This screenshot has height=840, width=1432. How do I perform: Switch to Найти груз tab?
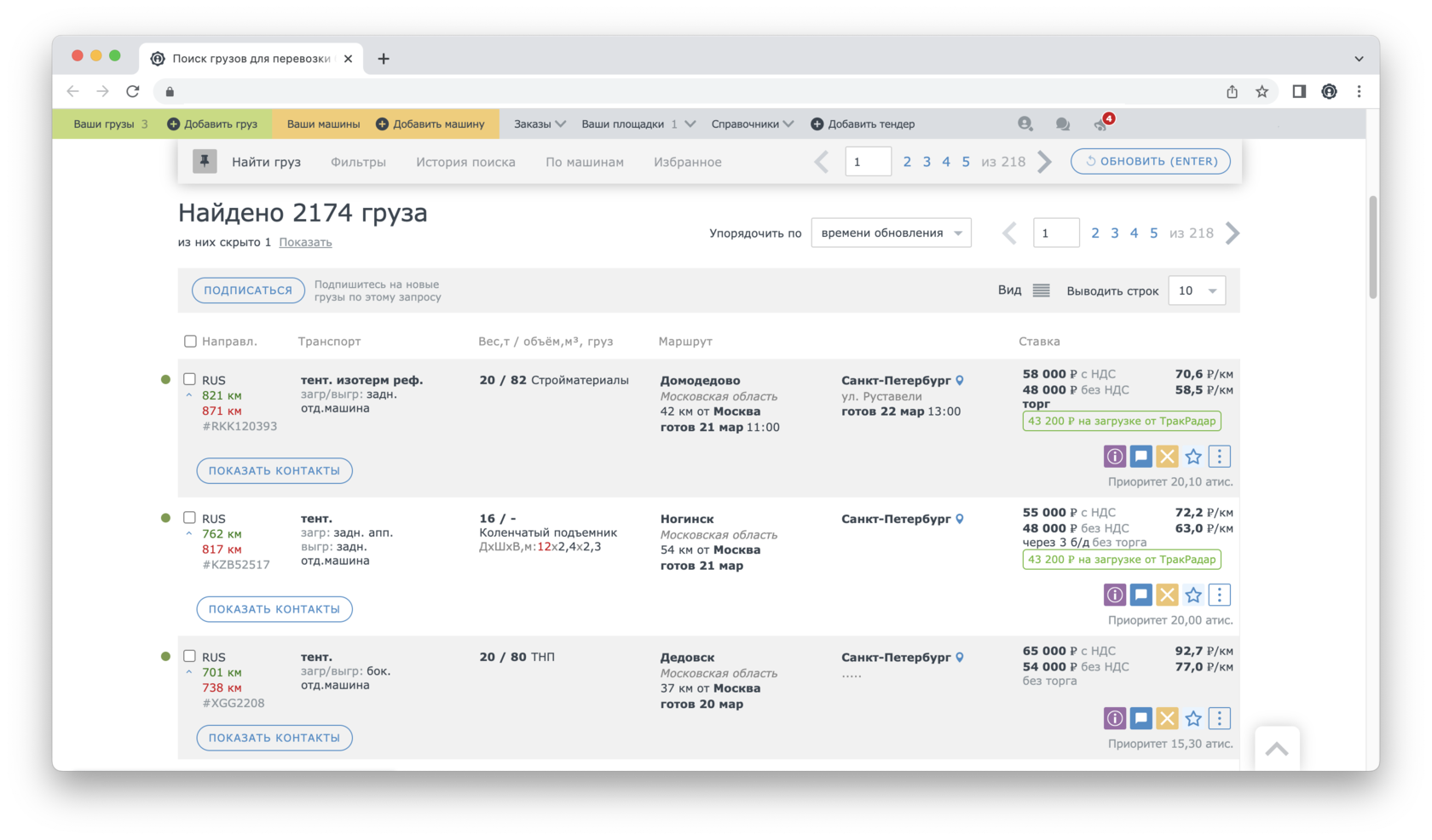266,162
